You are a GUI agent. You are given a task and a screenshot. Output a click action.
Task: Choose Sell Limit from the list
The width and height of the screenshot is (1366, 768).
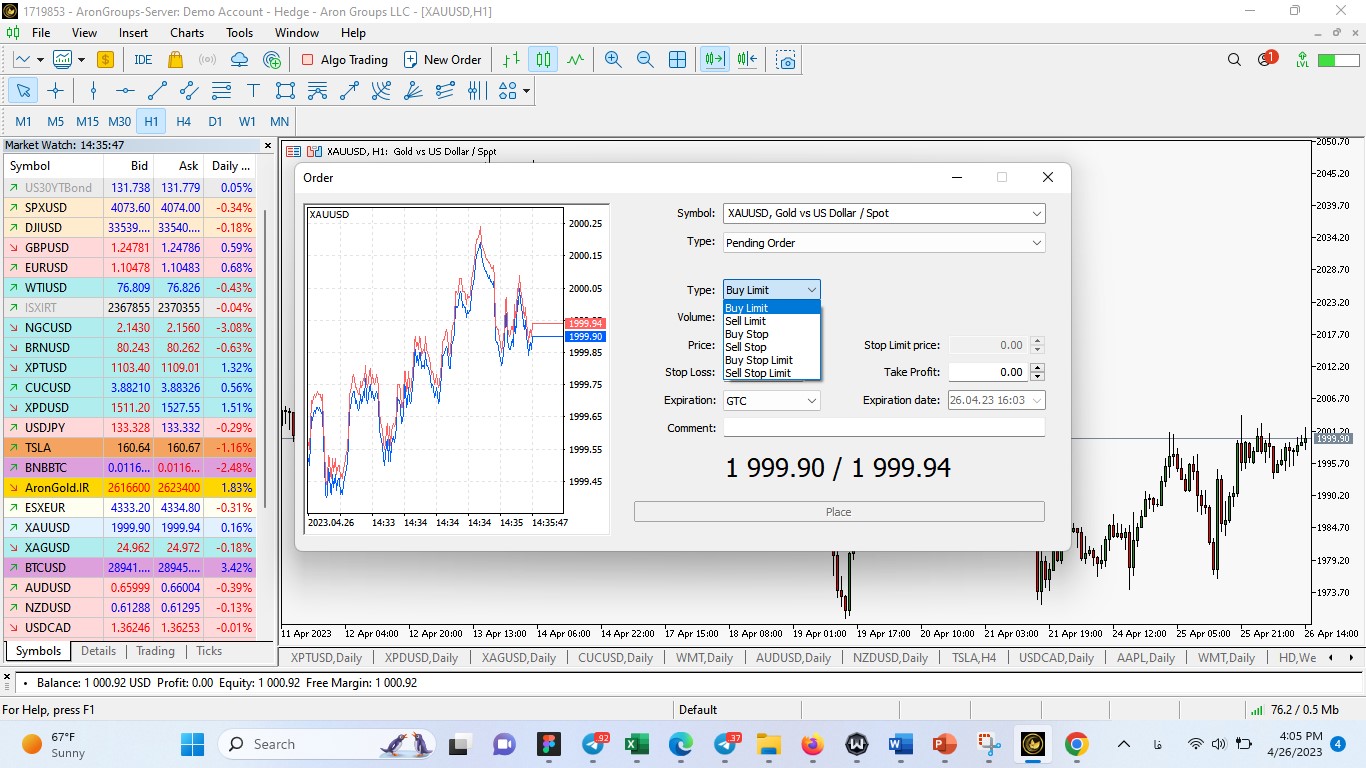coord(771,321)
